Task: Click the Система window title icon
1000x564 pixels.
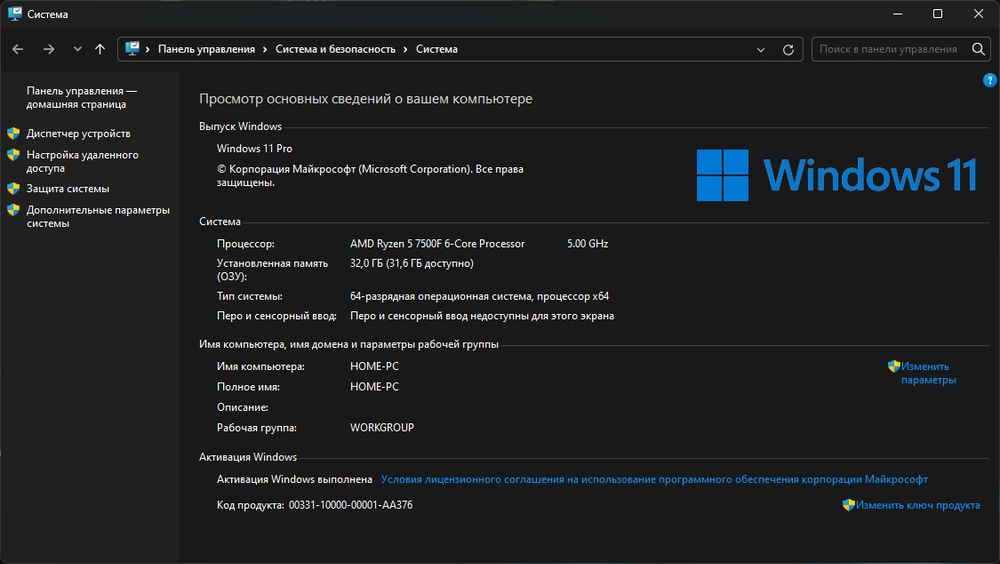Action: [15, 13]
